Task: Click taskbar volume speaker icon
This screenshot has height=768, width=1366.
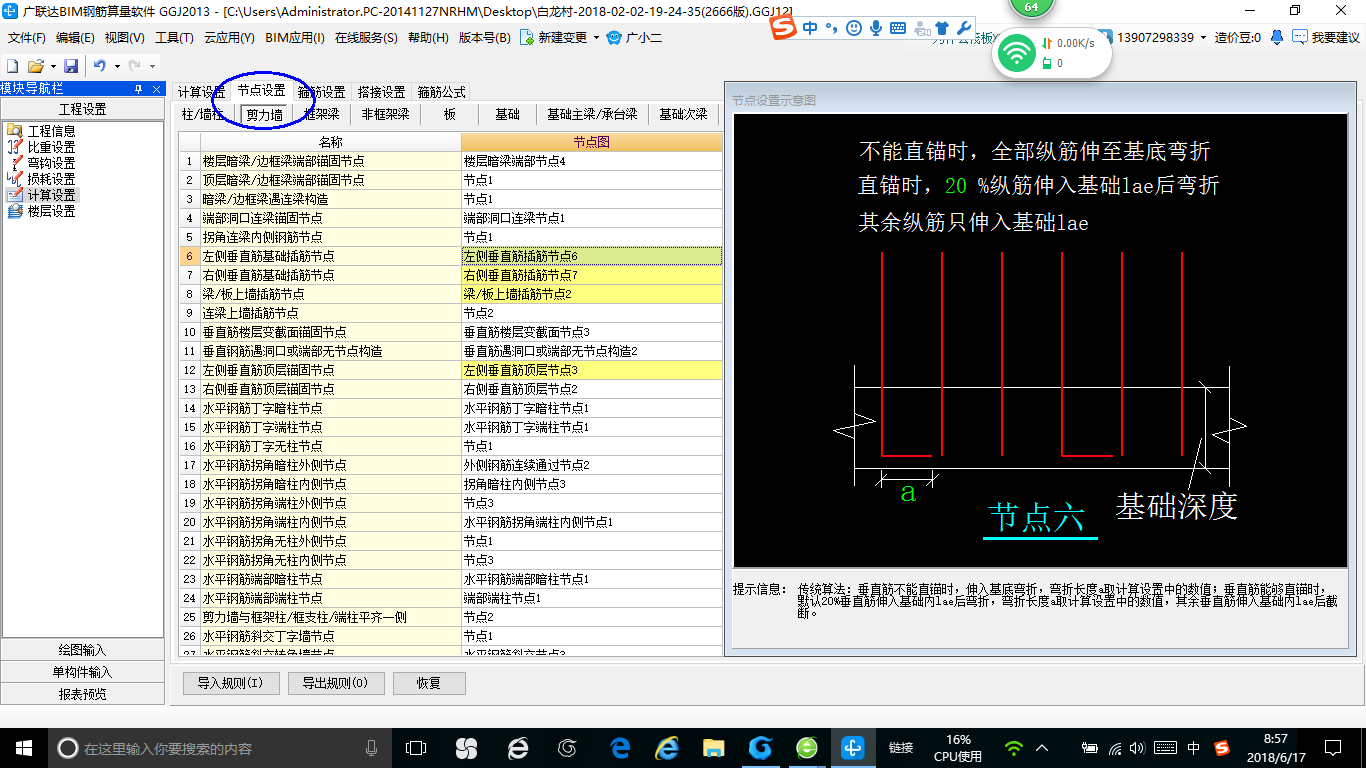Action: pyautogui.click(x=1138, y=747)
